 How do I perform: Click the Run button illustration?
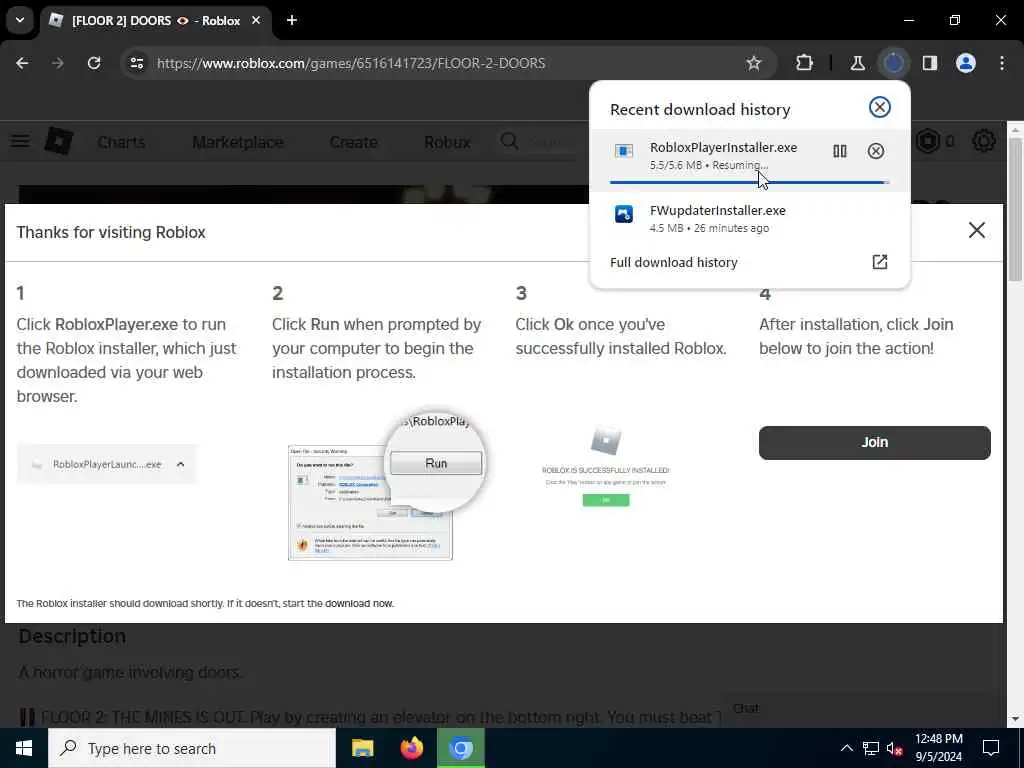[436, 463]
